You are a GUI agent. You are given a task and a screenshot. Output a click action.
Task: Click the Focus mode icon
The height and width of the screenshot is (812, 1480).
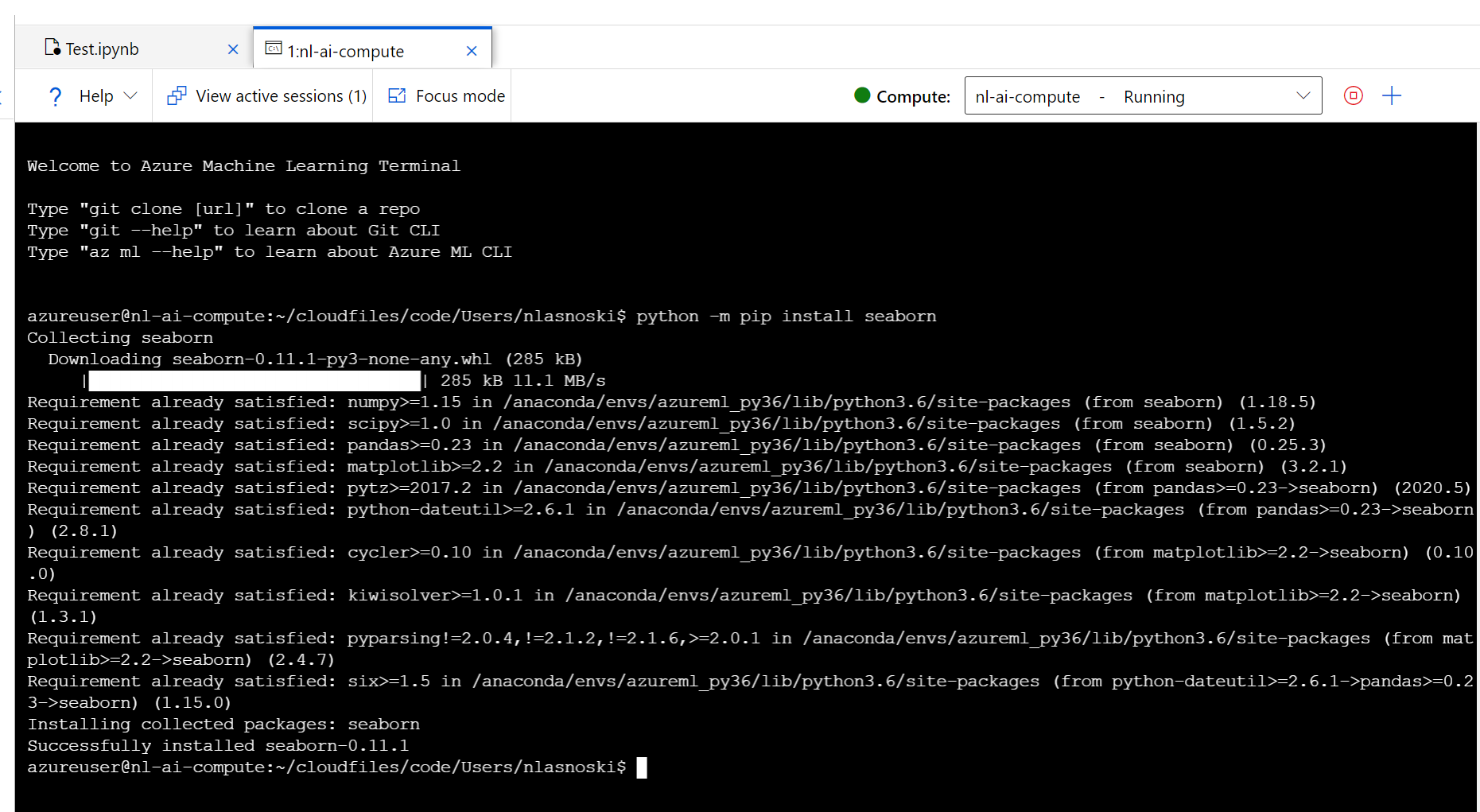point(397,96)
